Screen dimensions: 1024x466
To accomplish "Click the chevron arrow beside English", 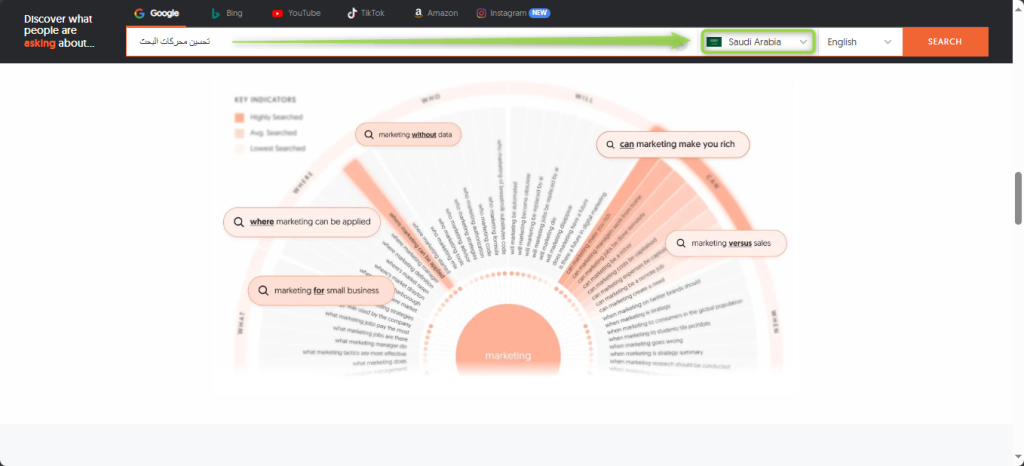I will 888,42.
